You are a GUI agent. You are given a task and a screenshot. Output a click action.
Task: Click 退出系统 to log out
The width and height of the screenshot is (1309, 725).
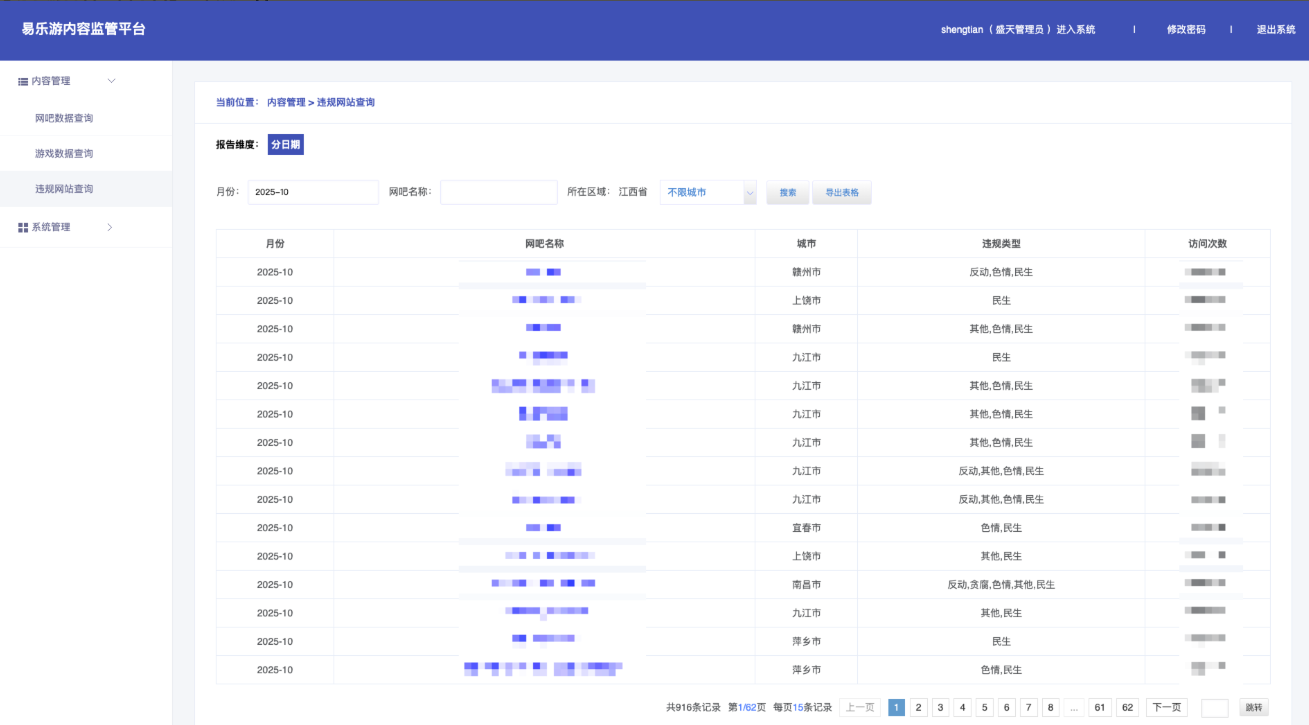coord(1276,30)
